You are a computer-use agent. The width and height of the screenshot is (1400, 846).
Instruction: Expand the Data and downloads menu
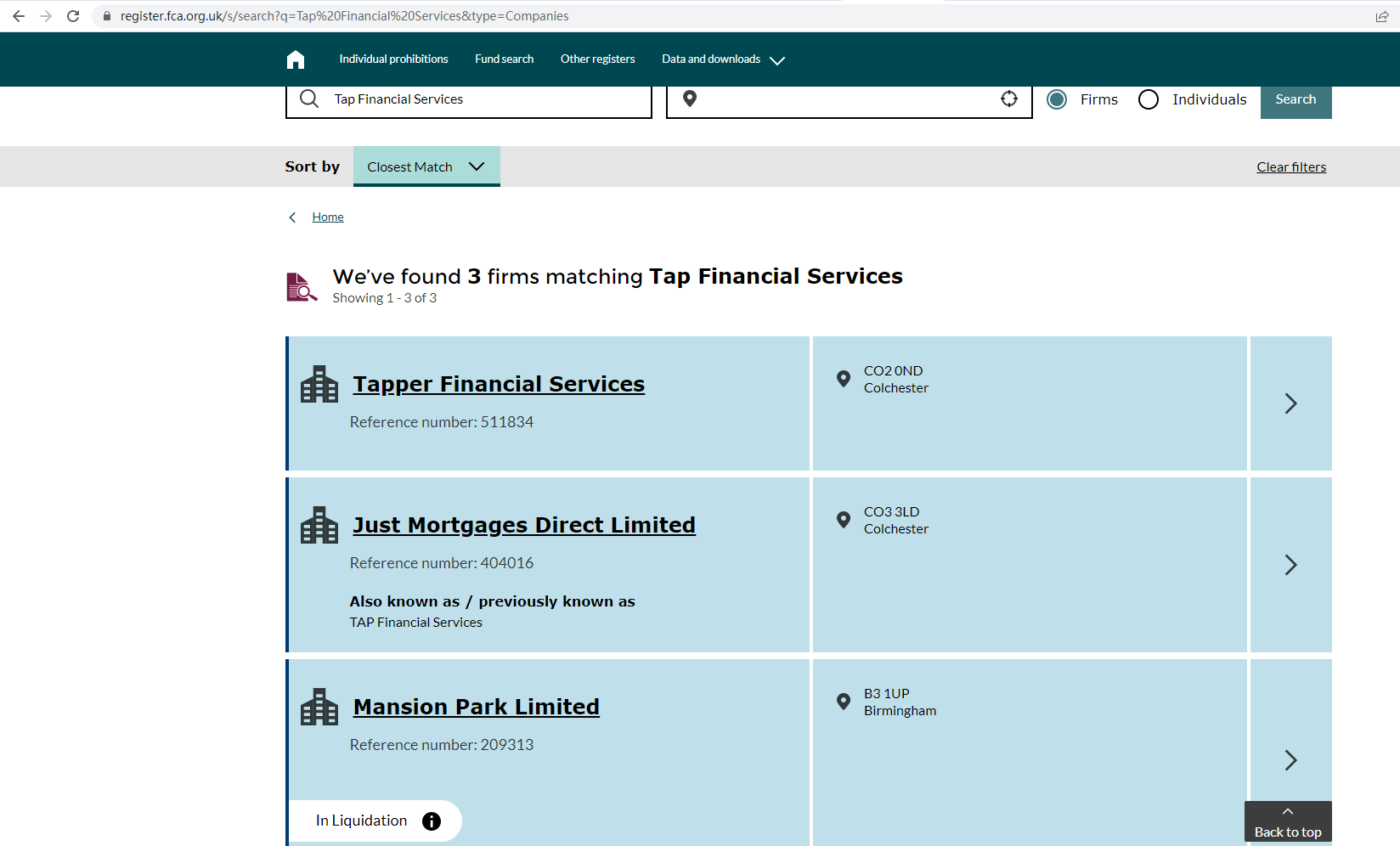point(723,59)
